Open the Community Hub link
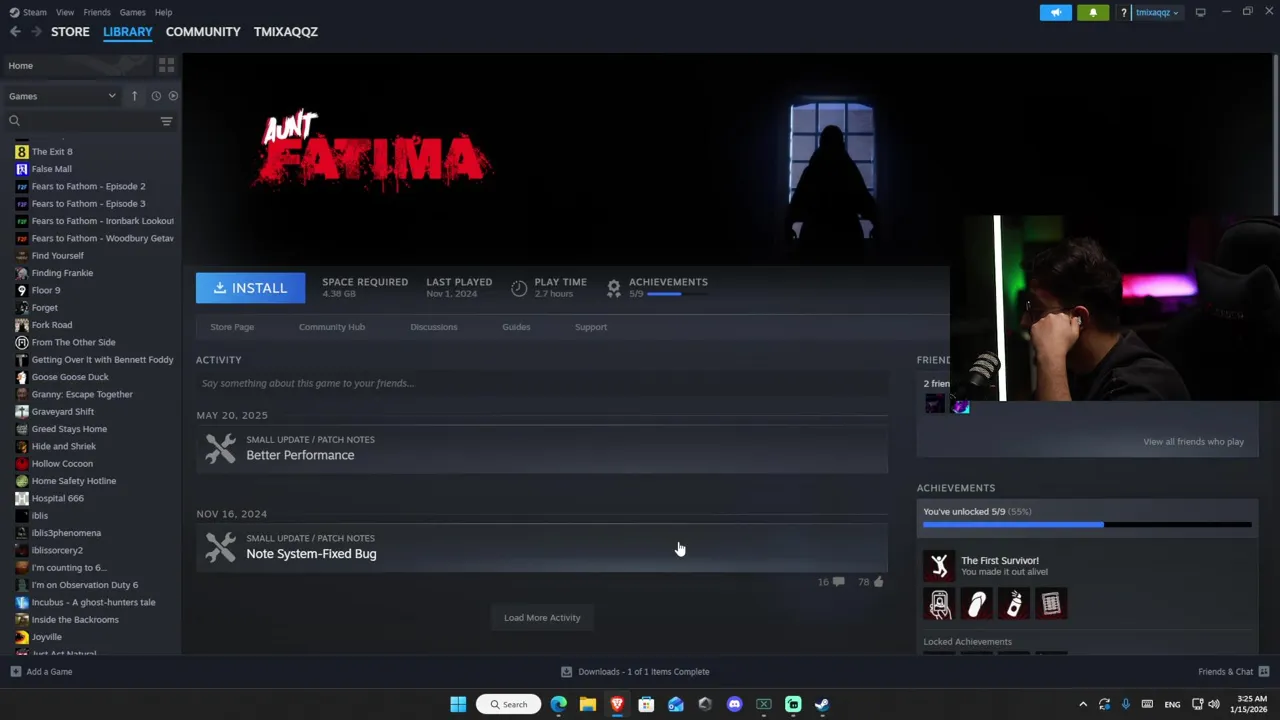 (332, 327)
